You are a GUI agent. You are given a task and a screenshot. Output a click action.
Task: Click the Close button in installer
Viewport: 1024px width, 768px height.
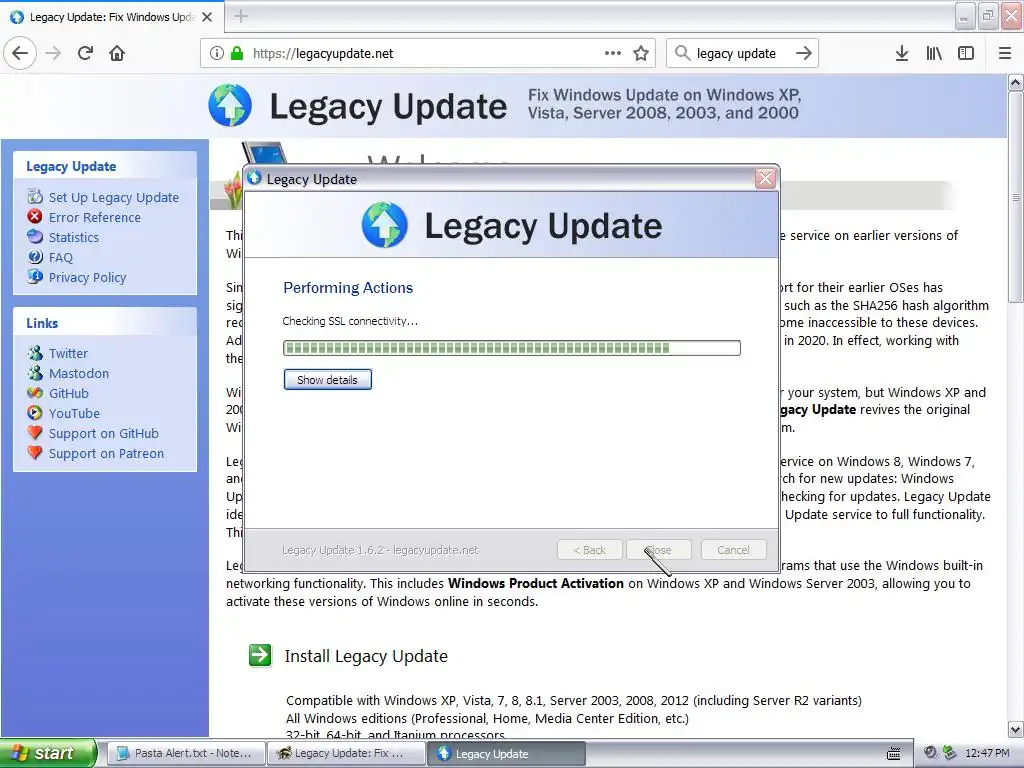point(659,550)
